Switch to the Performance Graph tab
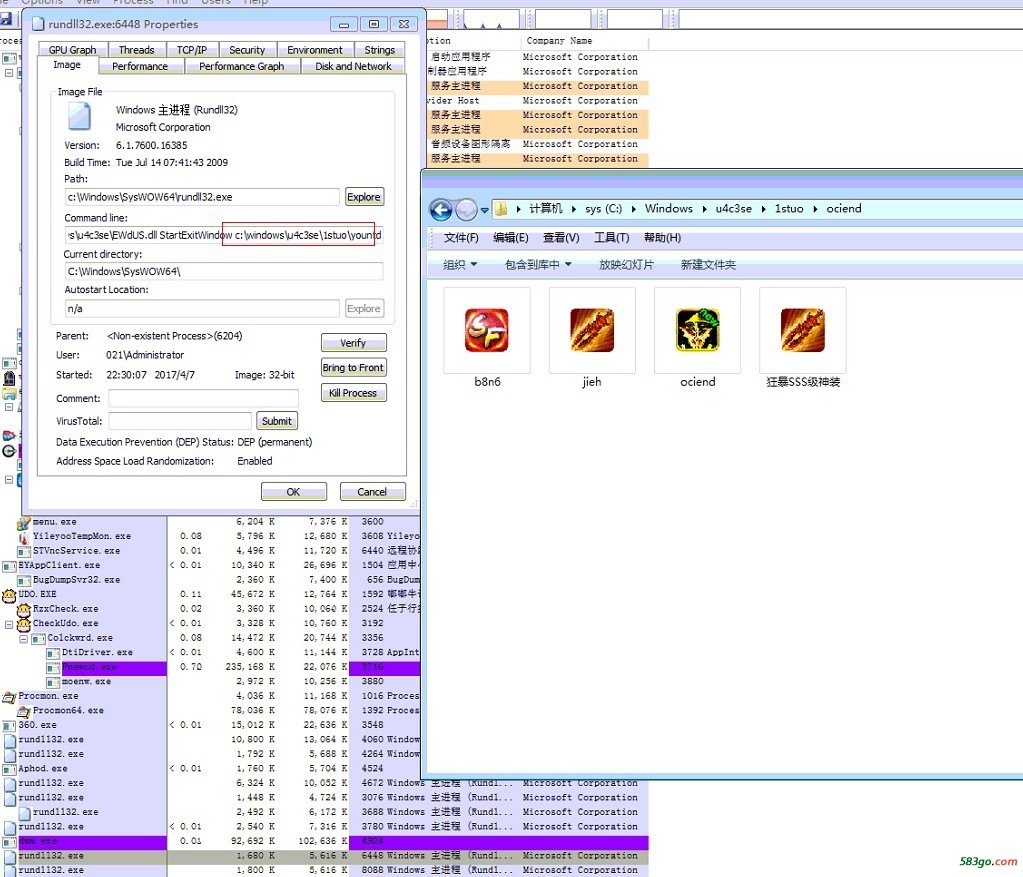The image size is (1023, 877). [241, 66]
